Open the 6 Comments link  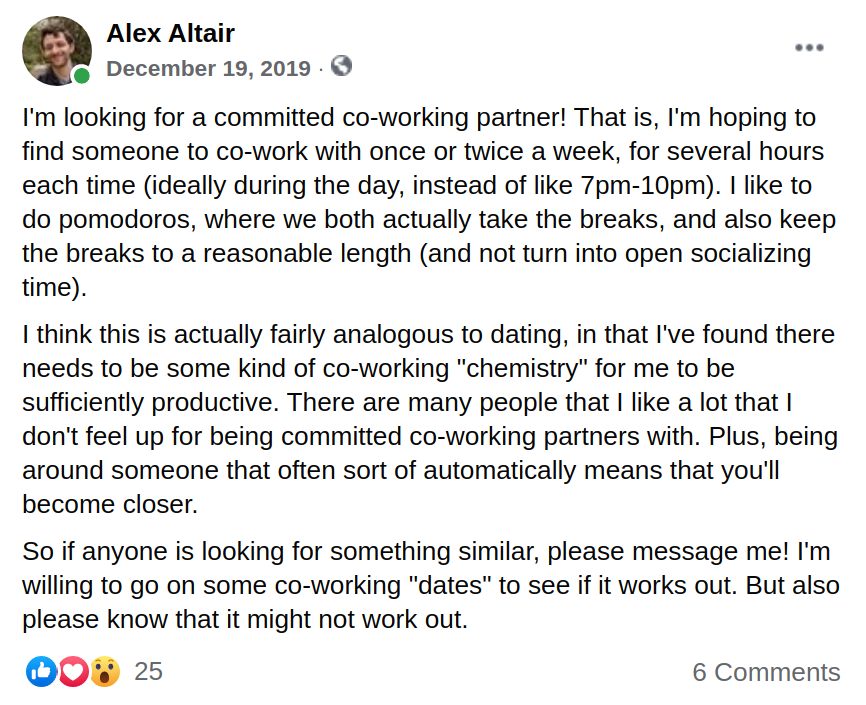click(x=766, y=672)
